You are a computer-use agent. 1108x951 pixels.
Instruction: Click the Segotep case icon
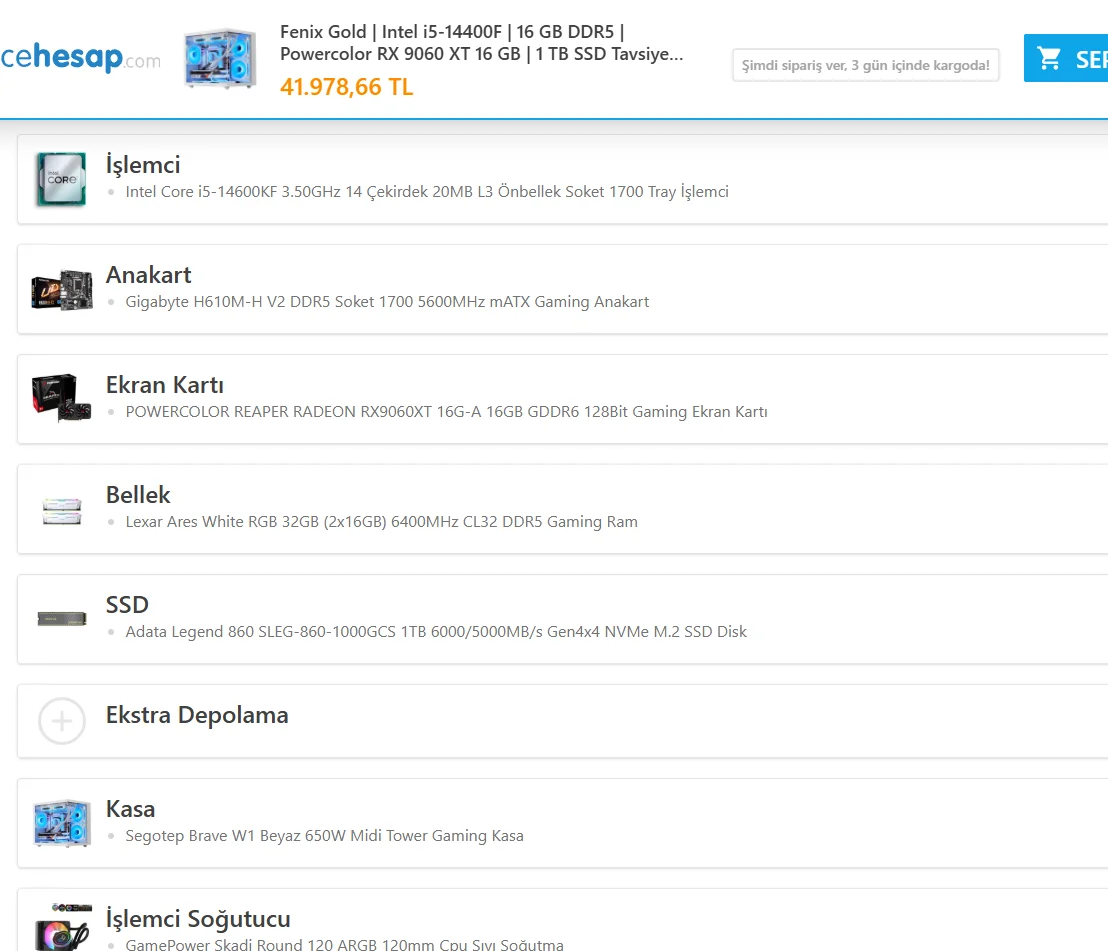[62, 824]
